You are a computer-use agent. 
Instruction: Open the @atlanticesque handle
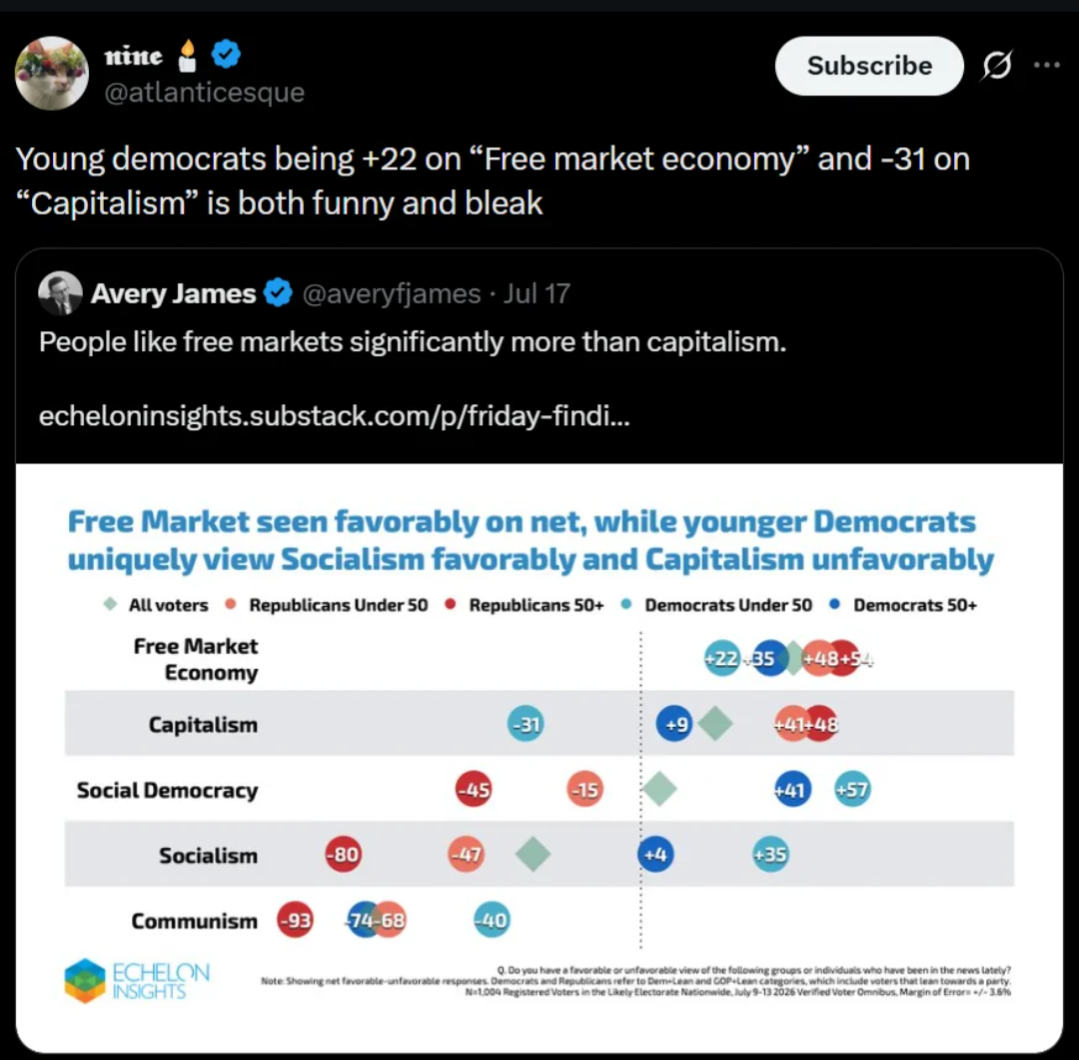pyautogui.click(x=204, y=92)
